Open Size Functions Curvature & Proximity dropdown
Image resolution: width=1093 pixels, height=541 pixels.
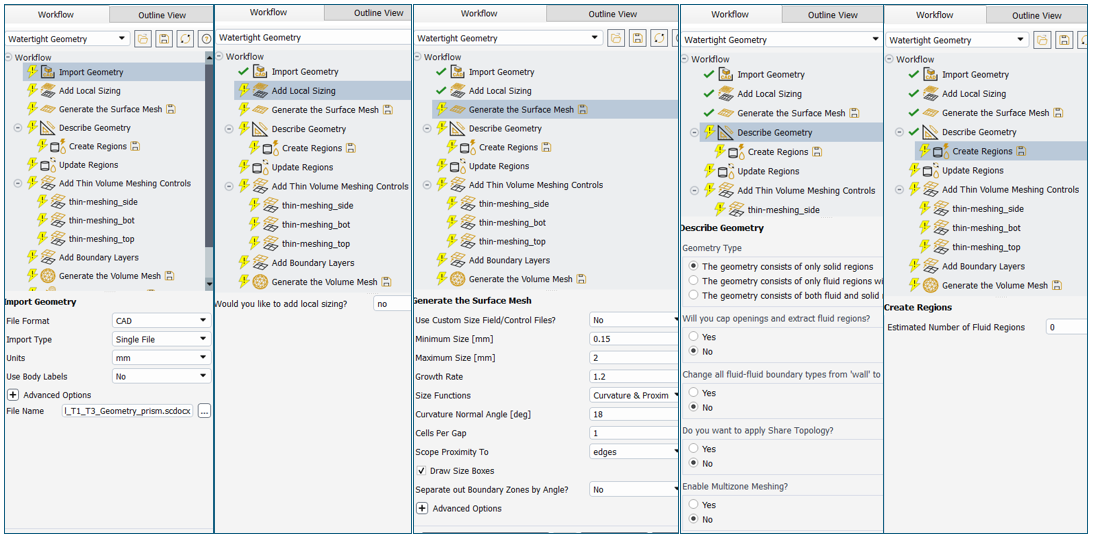tap(633, 395)
